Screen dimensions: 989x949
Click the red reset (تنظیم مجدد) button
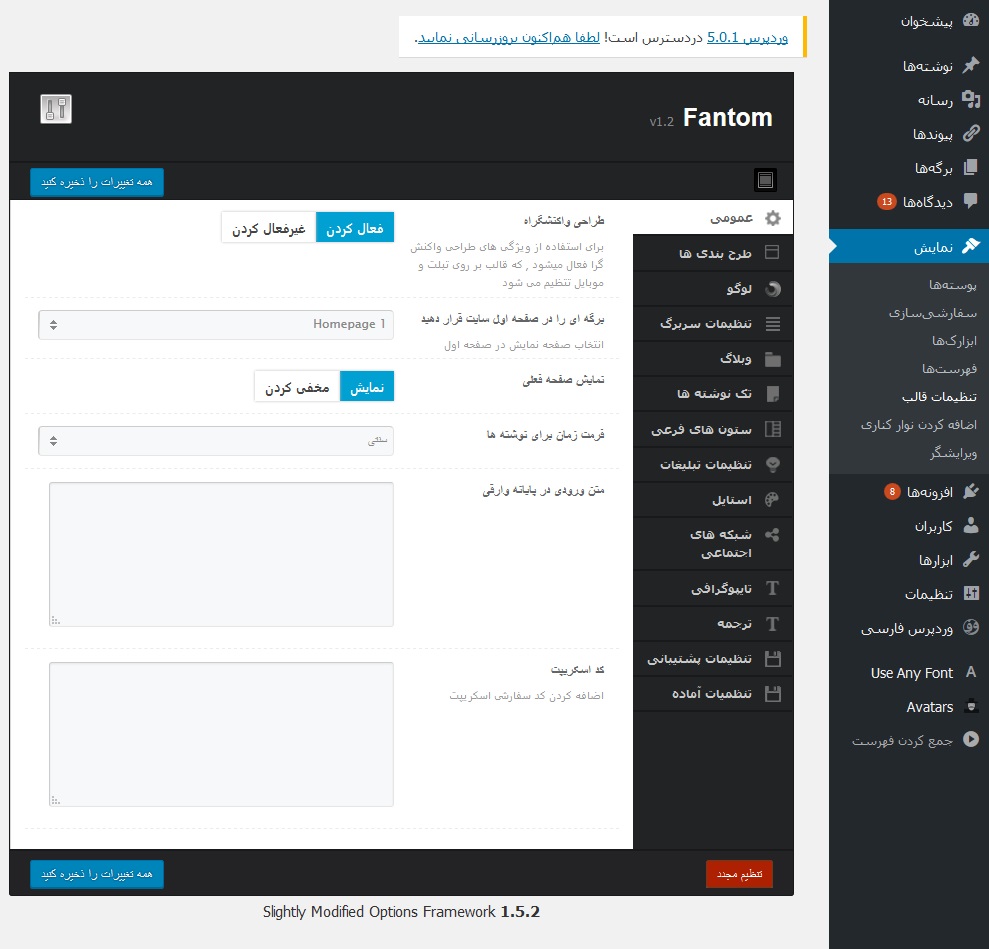click(x=739, y=874)
